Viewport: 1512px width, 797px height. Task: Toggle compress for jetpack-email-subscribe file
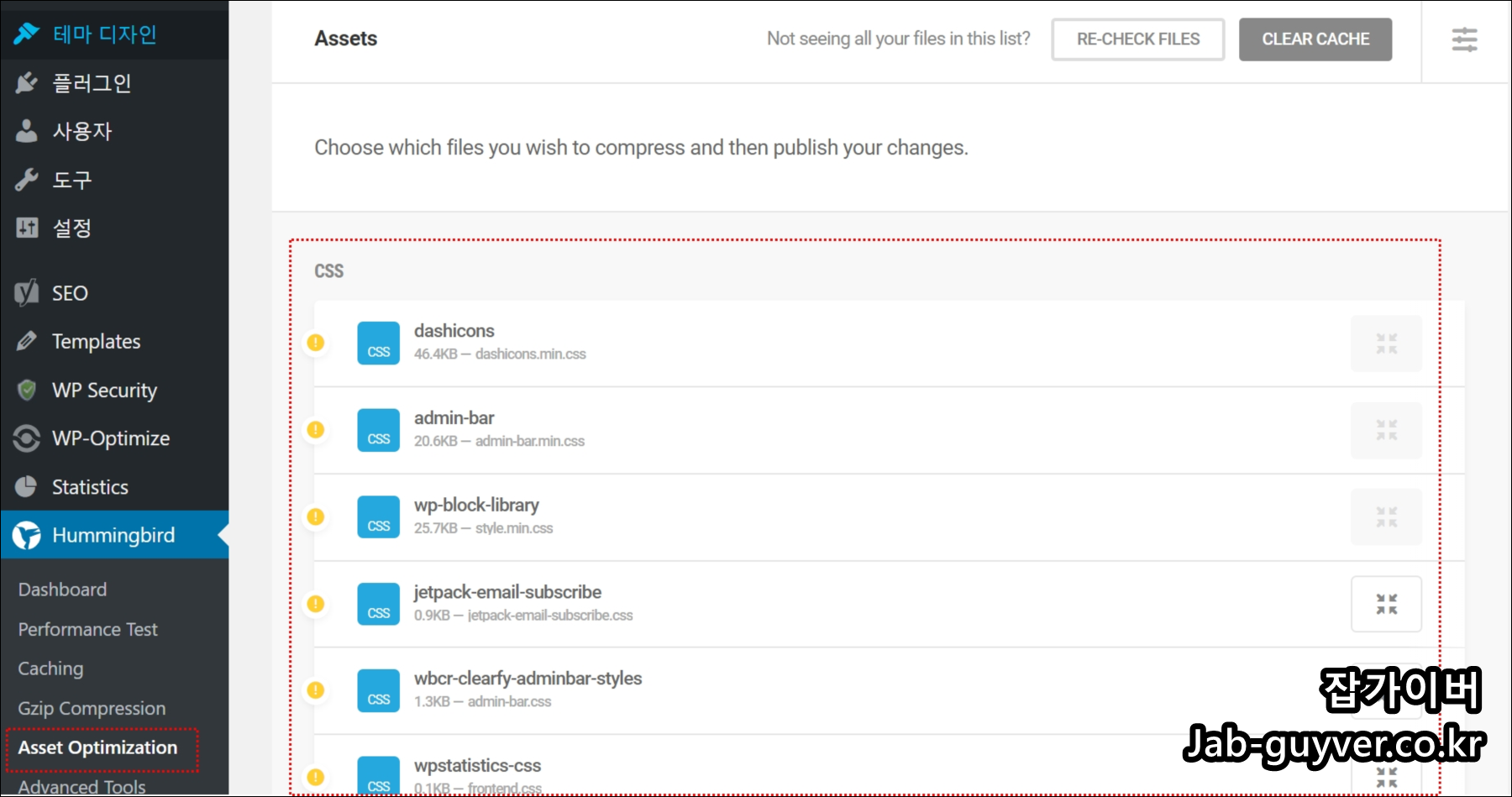1386,604
